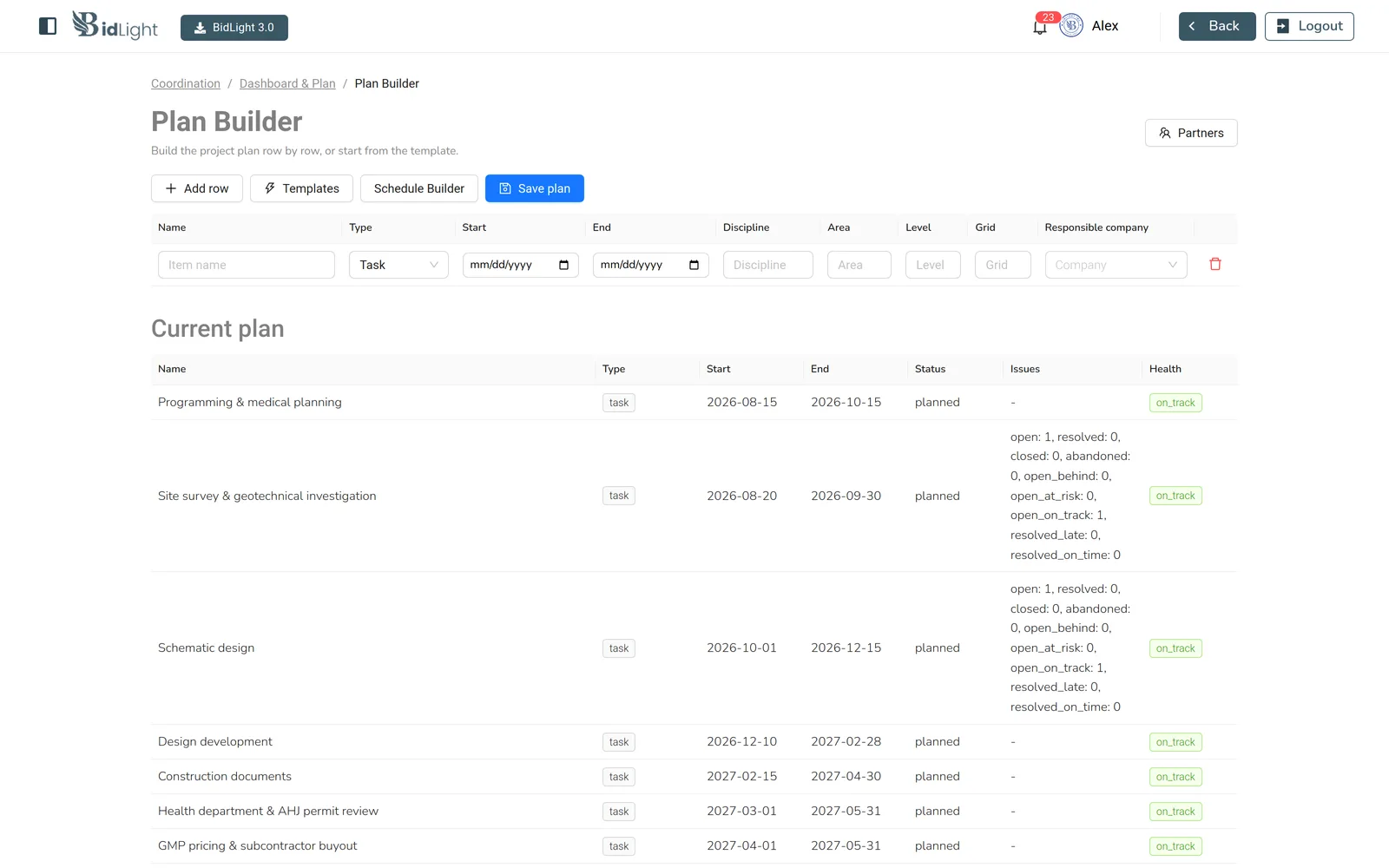The width and height of the screenshot is (1389, 868).
Task: Click Programming & medical planning row name
Action: [x=250, y=402]
